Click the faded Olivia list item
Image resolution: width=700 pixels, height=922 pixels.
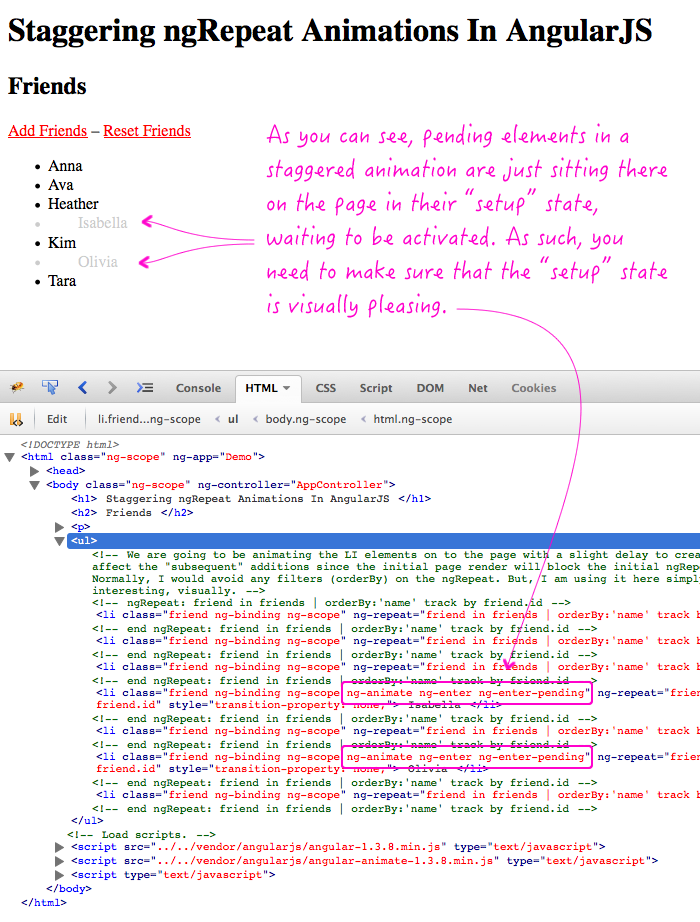[98, 262]
